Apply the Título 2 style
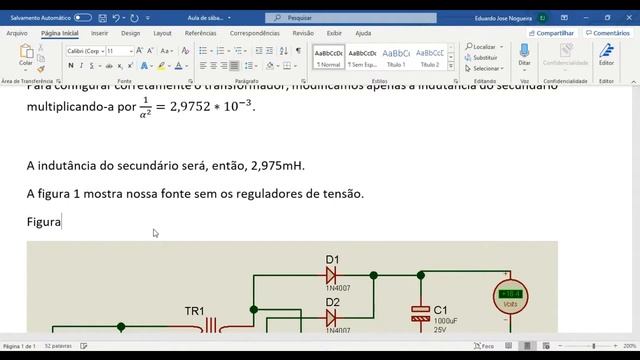The width and height of the screenshot is (640, 360). click(x=430, y=58)
